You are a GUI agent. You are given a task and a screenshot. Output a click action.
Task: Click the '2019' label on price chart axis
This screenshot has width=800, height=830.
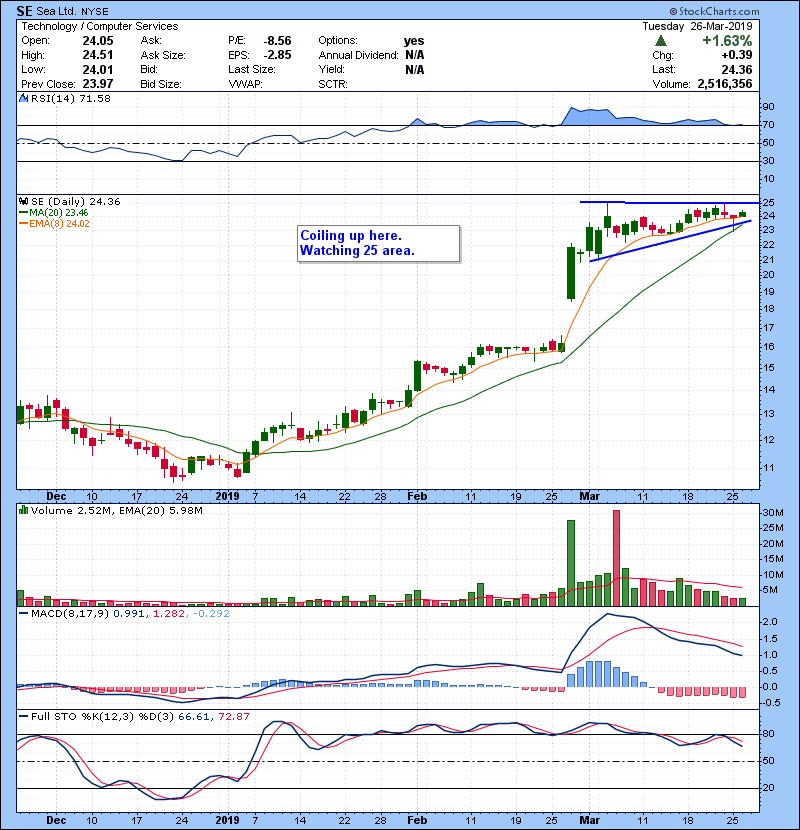tap(228, 497)
